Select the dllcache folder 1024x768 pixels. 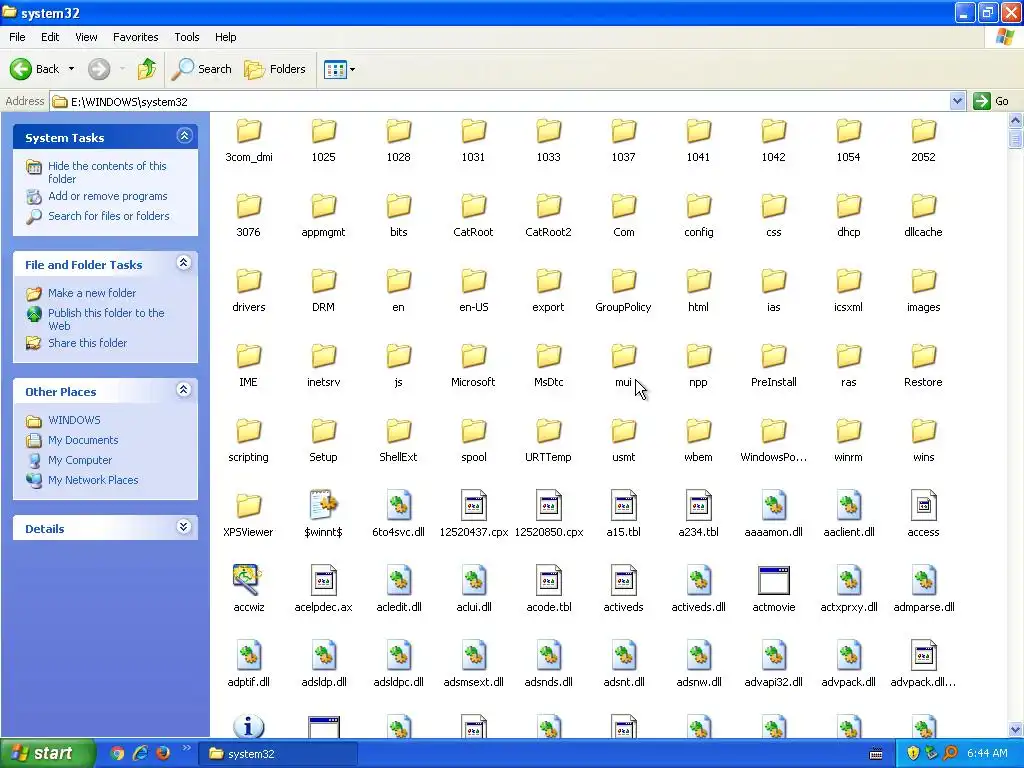pos(923,216)
